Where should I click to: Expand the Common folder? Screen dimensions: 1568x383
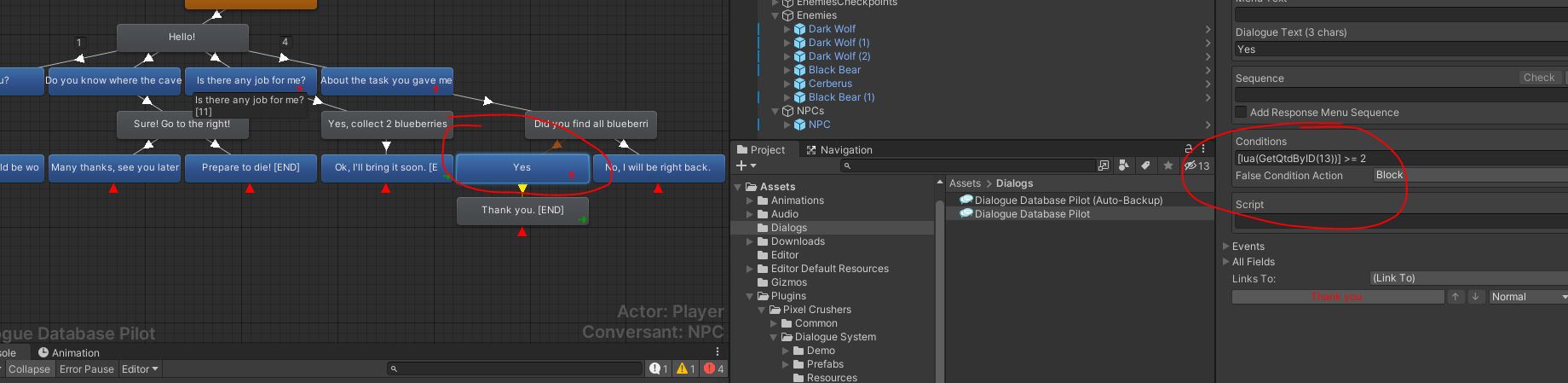tap(775, 323)
